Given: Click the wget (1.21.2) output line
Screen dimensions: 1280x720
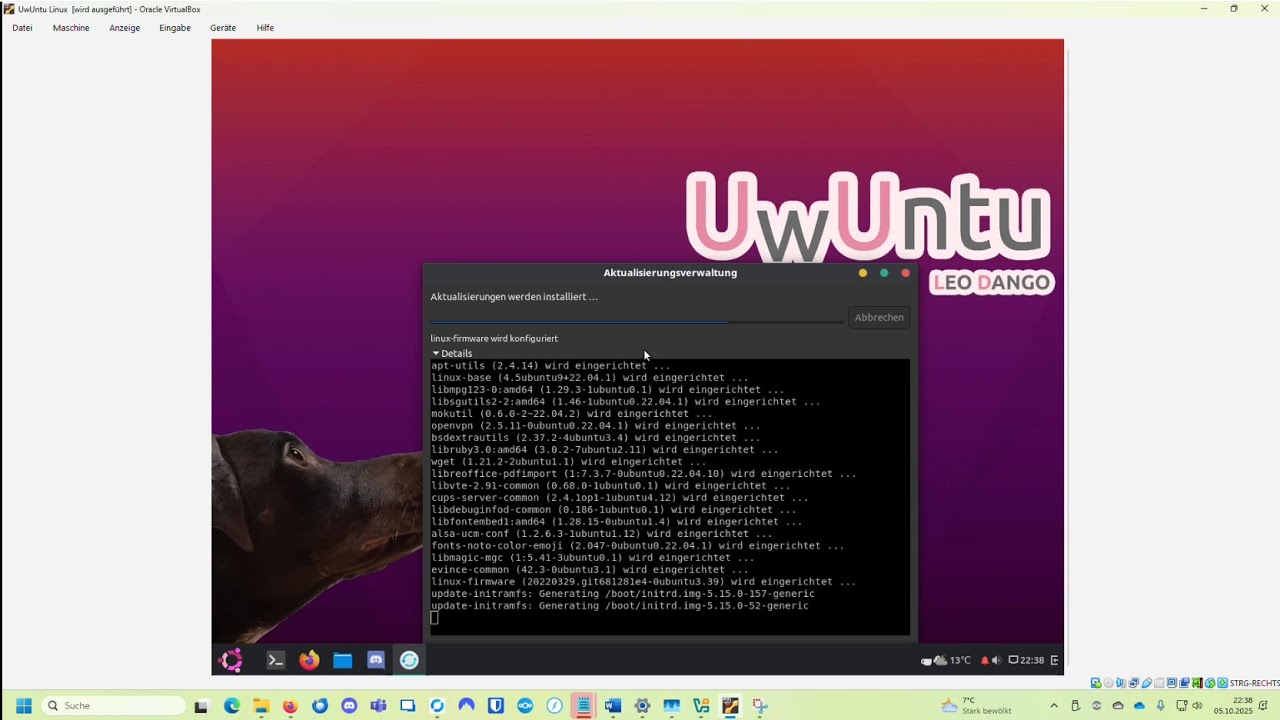Looking at the screenshot, I should point(569,462).
